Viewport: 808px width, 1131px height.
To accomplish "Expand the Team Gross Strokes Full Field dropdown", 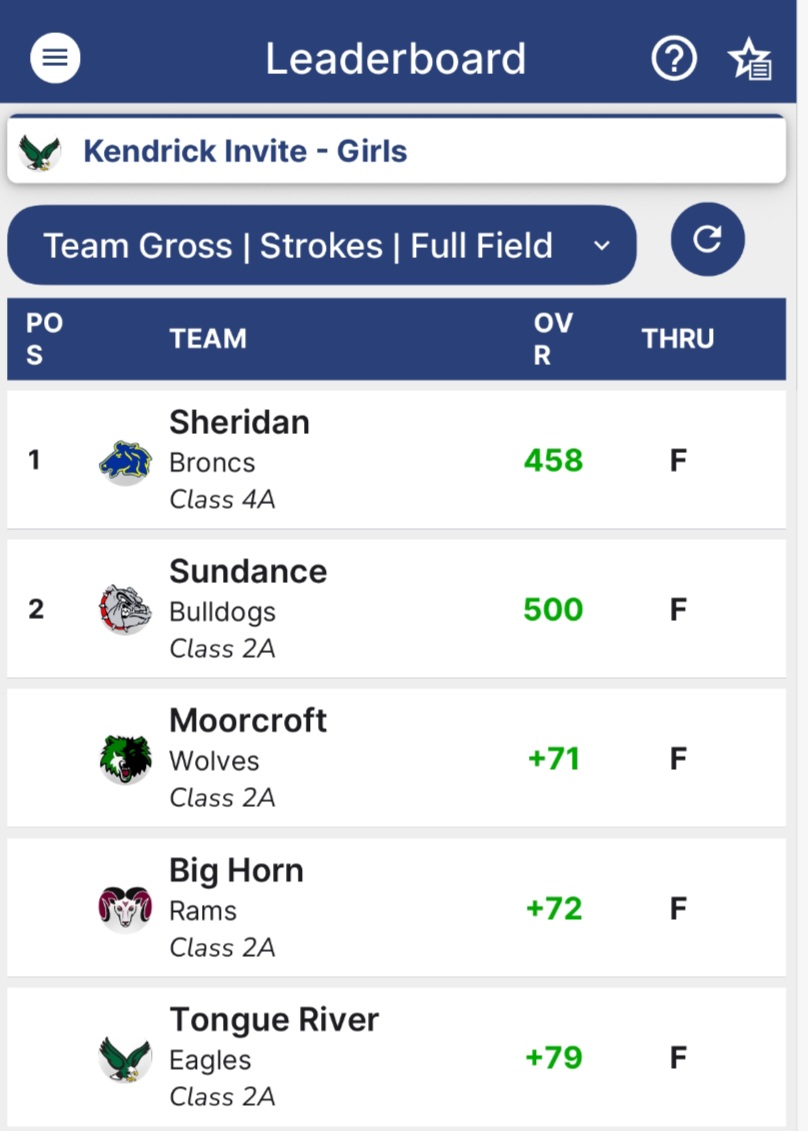I will click(x=322, y=245).
